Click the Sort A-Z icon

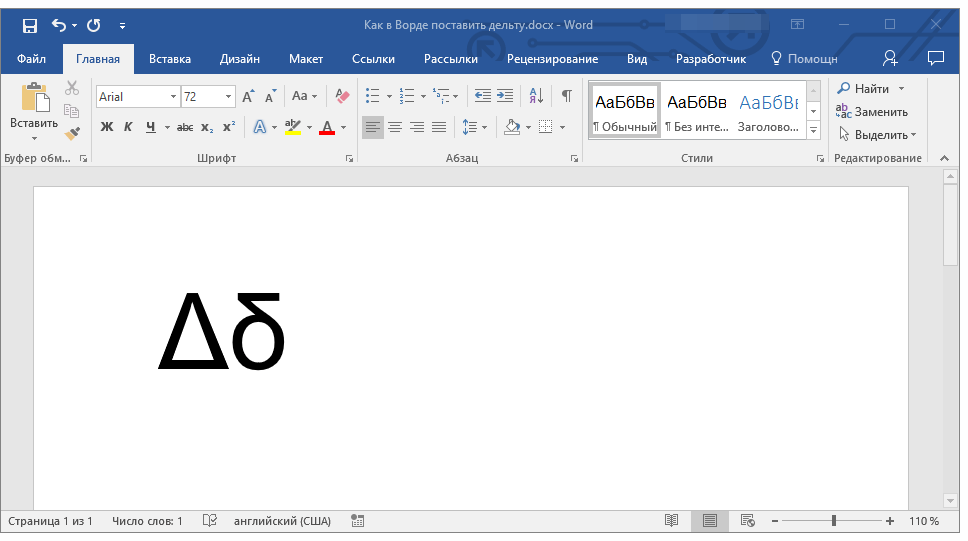coord(536,97)
